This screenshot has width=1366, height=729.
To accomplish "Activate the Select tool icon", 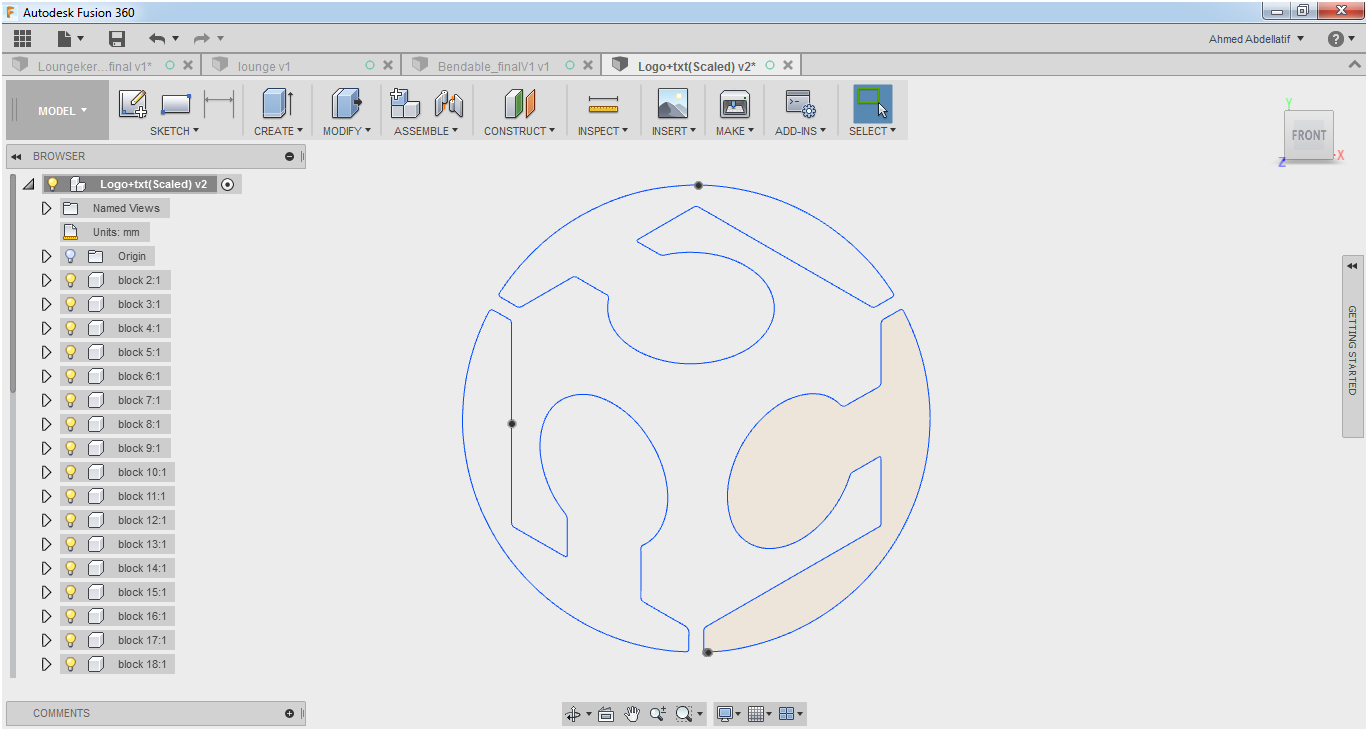I will pos(872,103).
